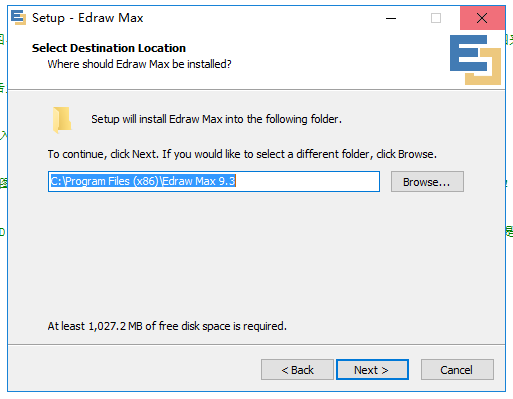Click the 'To continue, click Next' instruction
The height and width of the screenshot is (399, 513).
tap(242, 154)
